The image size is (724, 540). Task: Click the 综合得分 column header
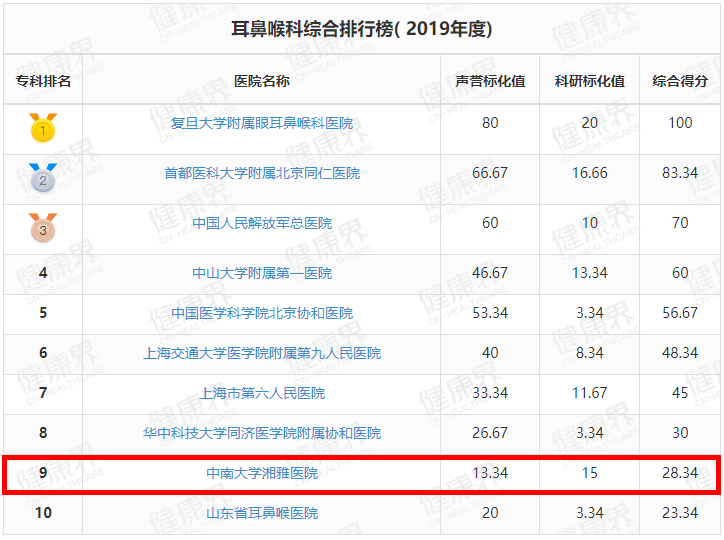[x=680, y=81]
